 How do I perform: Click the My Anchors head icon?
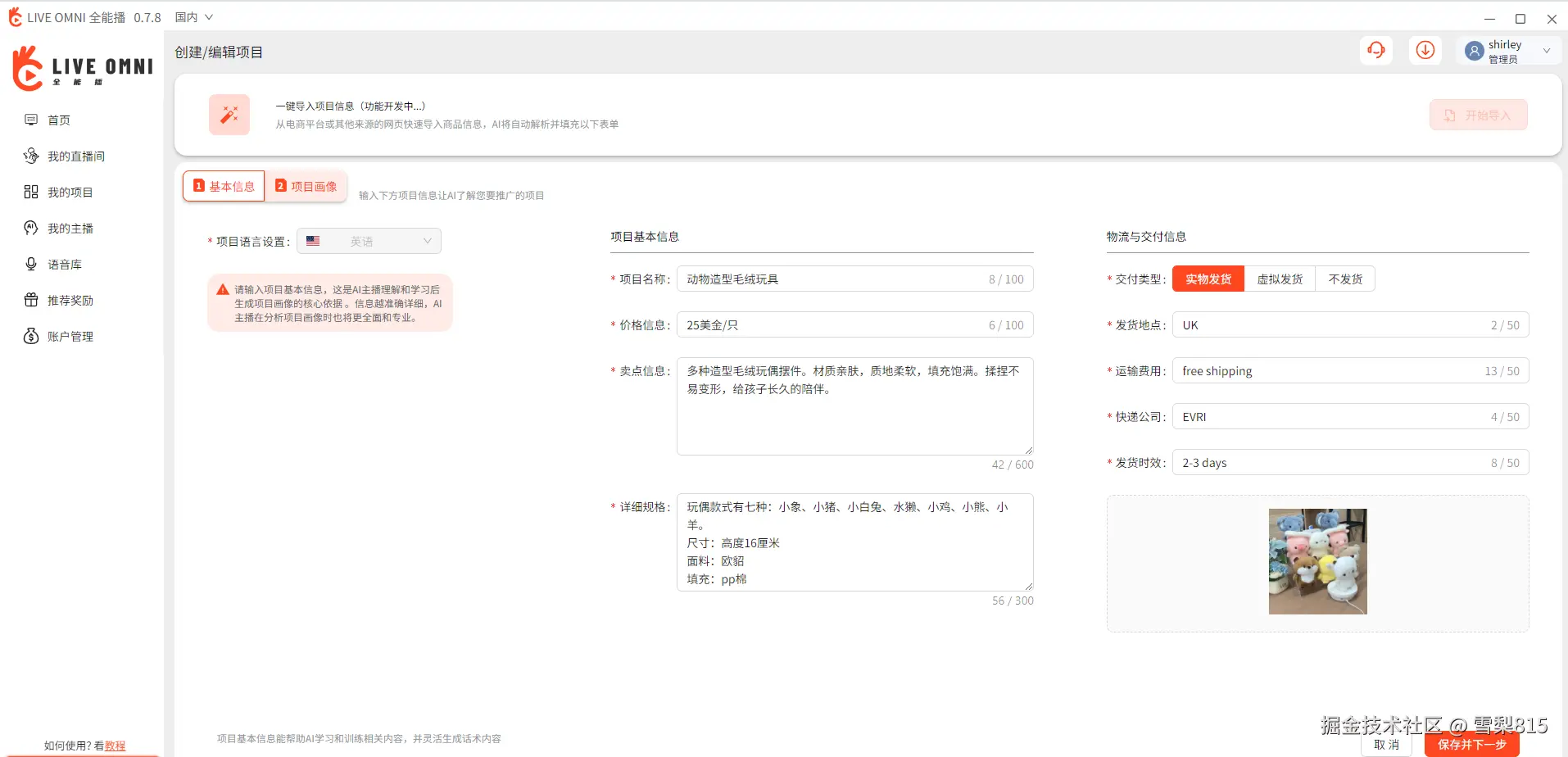[31, 228]
